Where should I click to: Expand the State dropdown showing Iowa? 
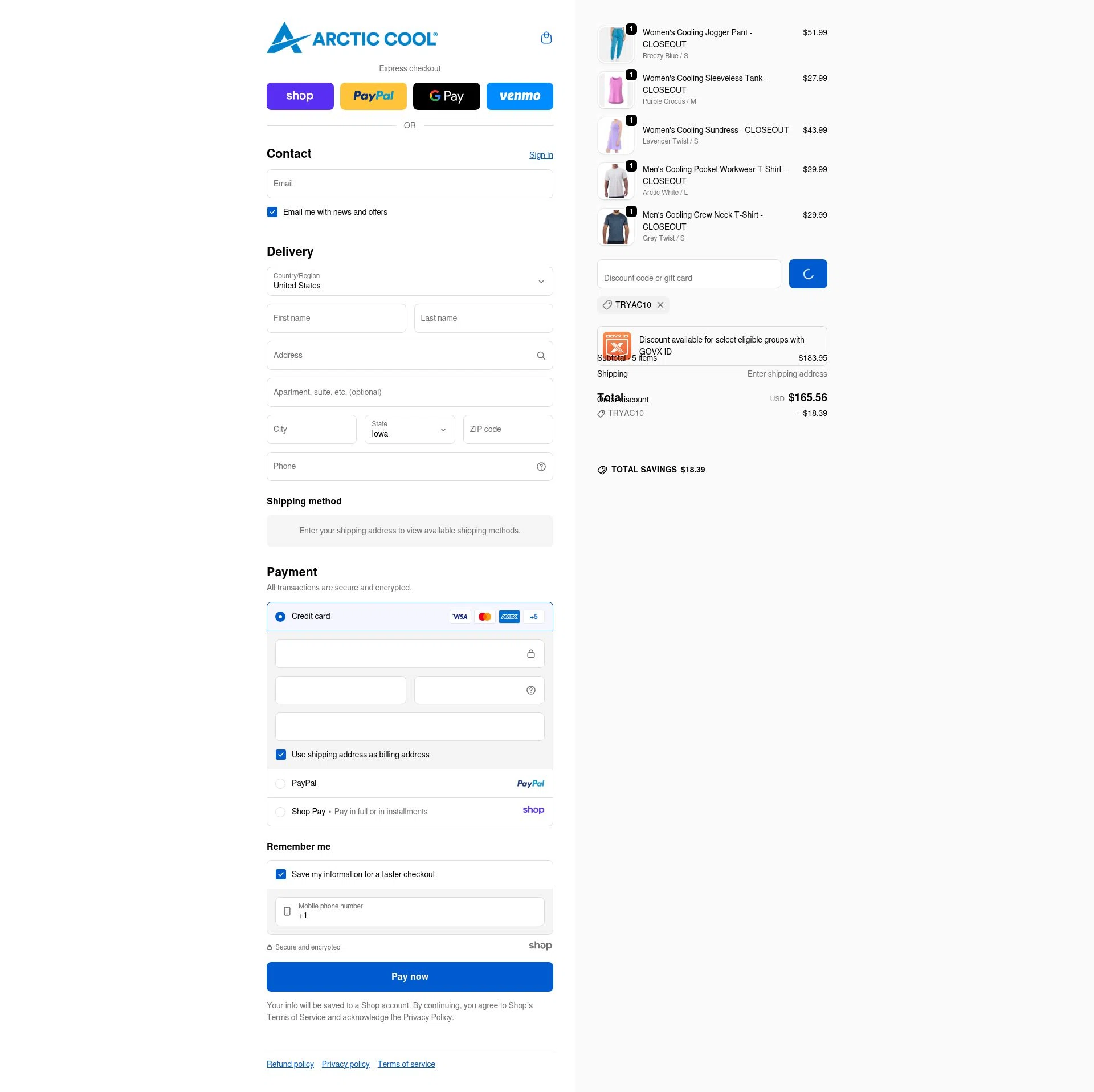click(410, 430)
